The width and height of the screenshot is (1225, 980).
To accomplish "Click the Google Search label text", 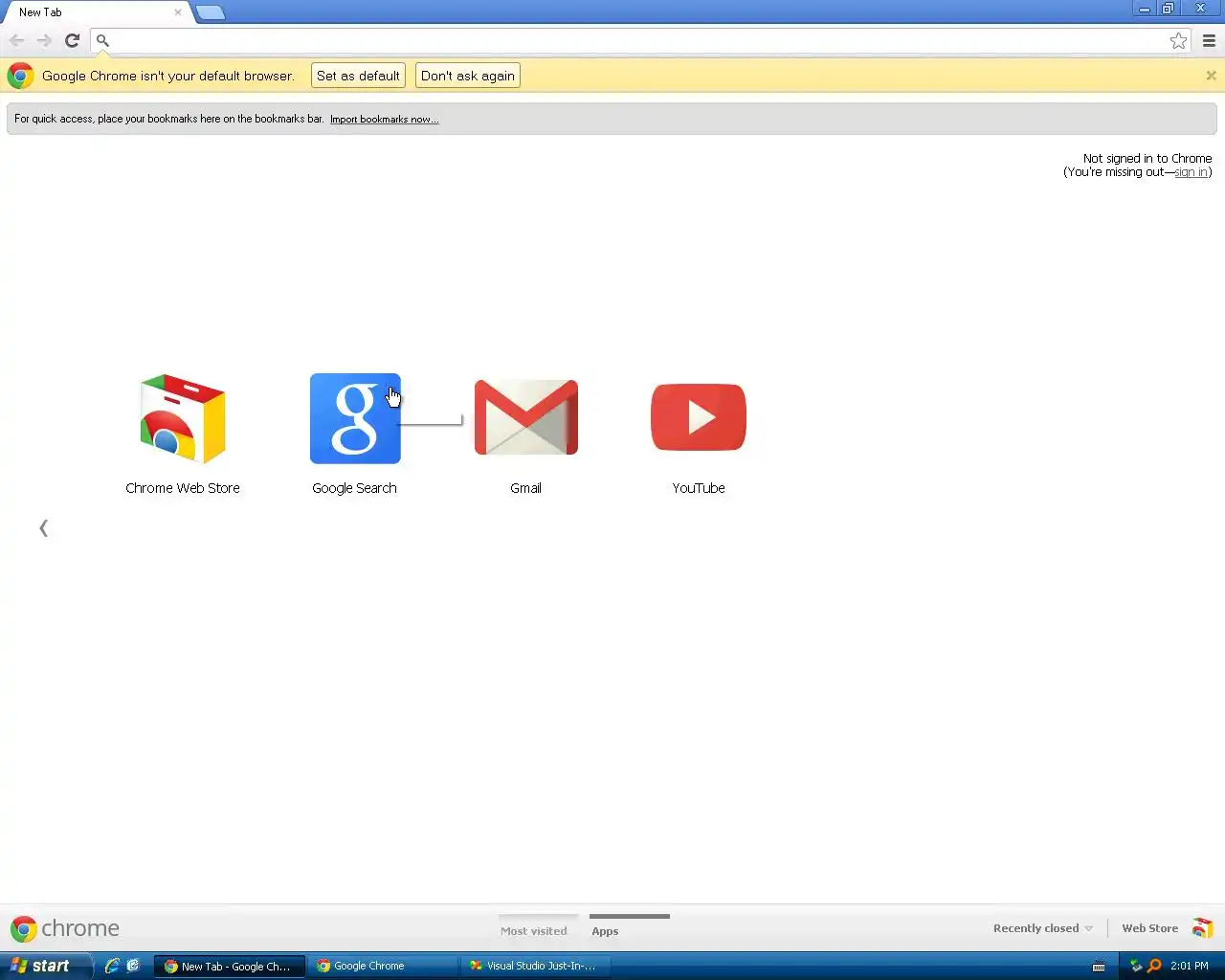I will pyautogui.click(x=354, y=488).
